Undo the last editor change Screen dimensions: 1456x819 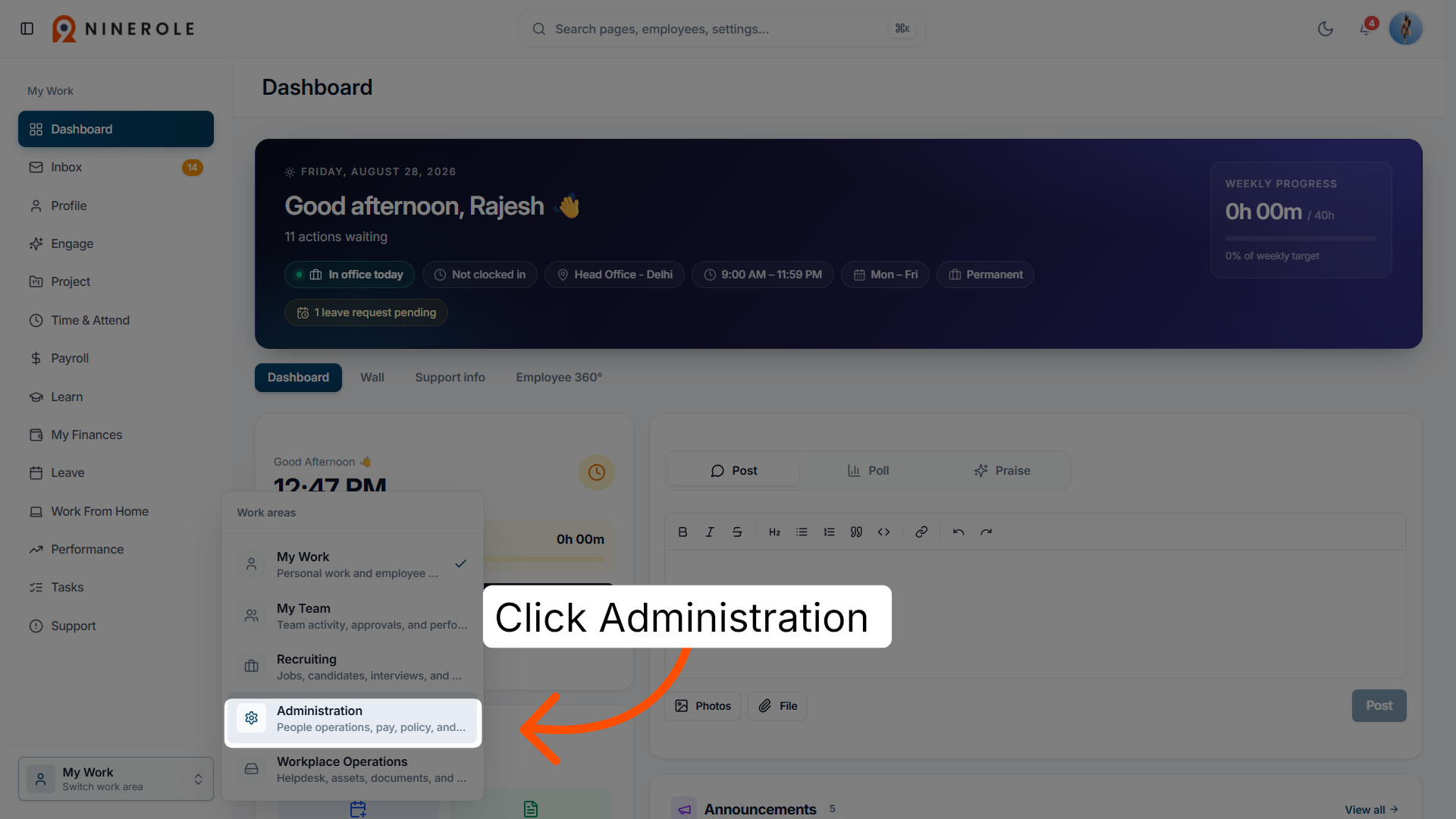[x=959, y=532]
